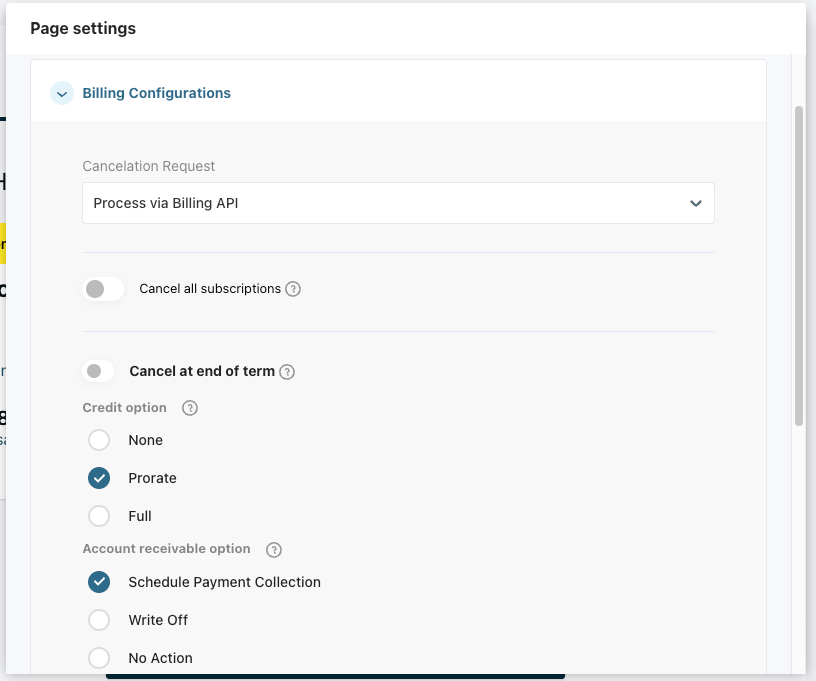
Task: Open Cancelation Request dropdown
Action: pyautogui.click(x=398, y=203)
